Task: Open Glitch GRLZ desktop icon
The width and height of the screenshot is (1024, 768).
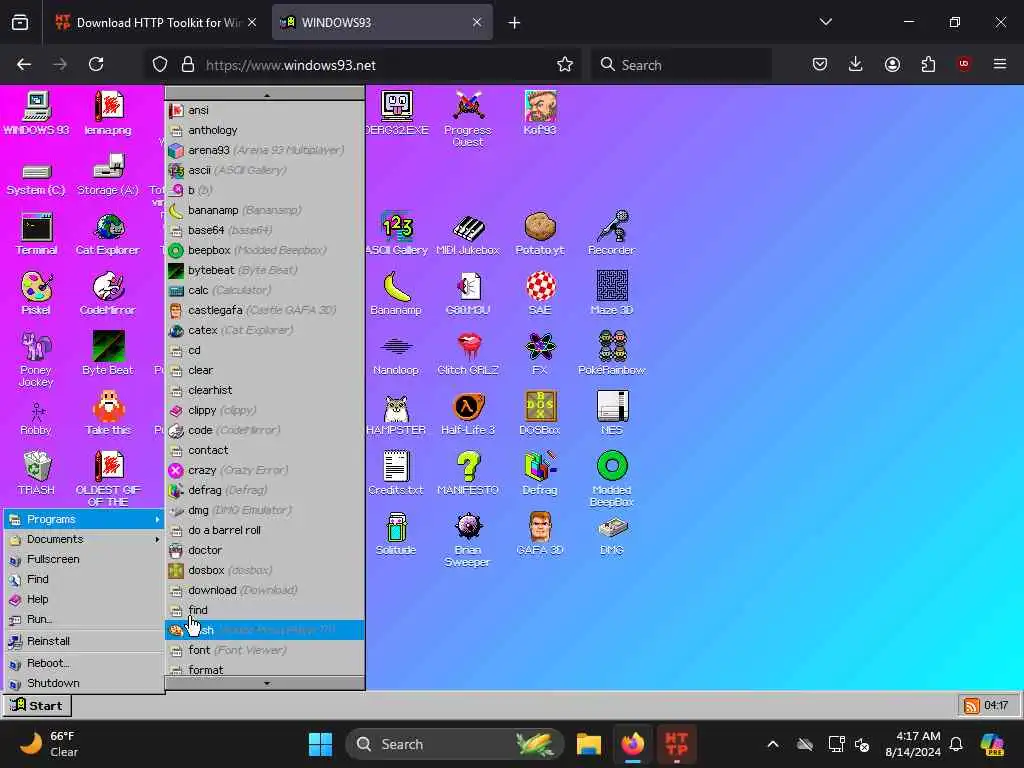Action: pos(468,353)
